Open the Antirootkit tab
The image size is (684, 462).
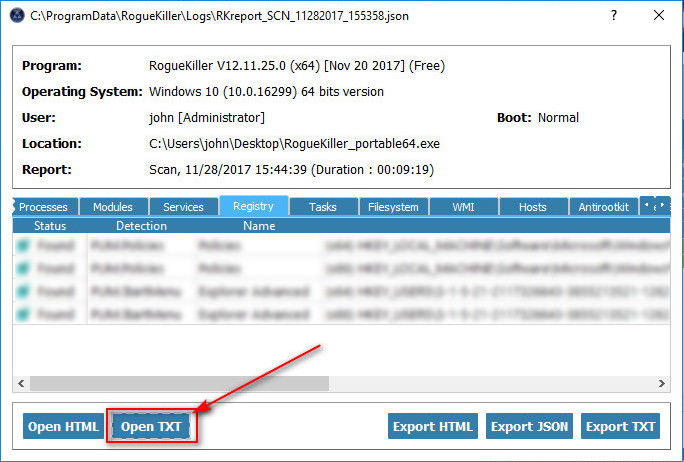(604, 207)
